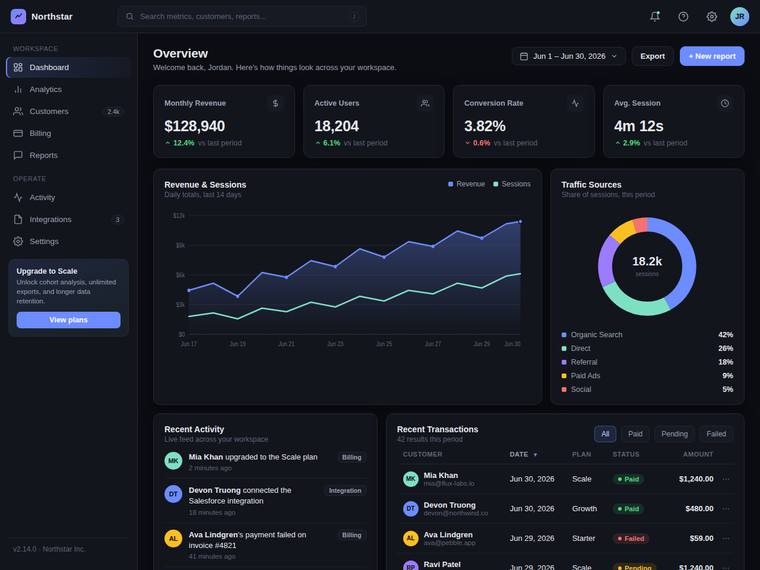Click the Activity pulse icon in the sidebar
760x570 pixels.
[18, 197]
